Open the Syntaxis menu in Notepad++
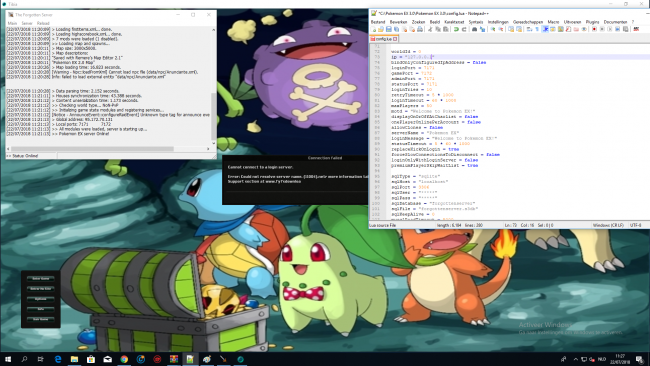 pos(476,22)
